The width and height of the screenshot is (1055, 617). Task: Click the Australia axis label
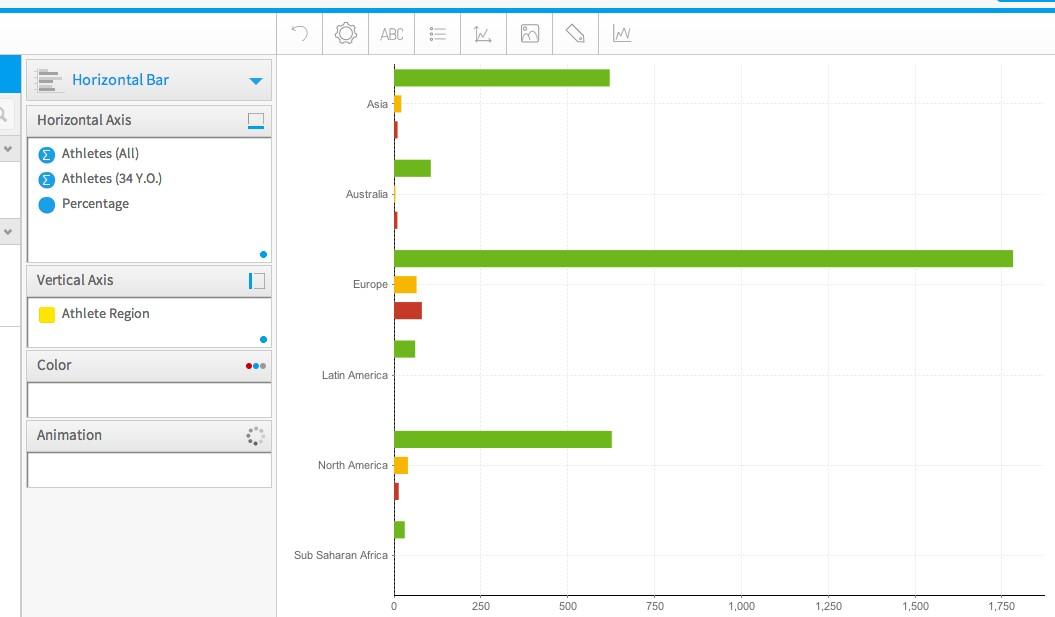click(x=367, y=194)
